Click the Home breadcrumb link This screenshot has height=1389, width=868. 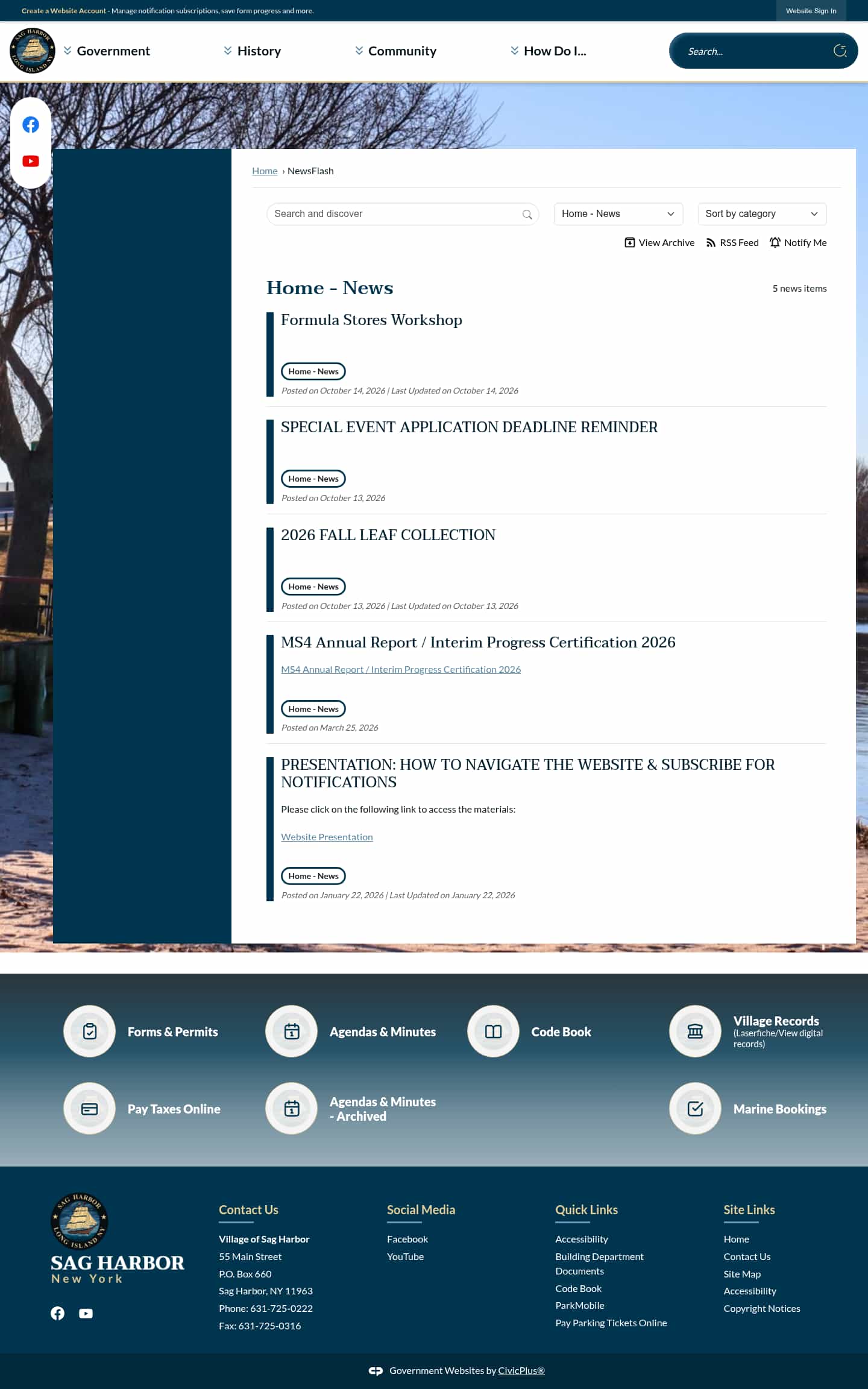[x=265, y=171]
